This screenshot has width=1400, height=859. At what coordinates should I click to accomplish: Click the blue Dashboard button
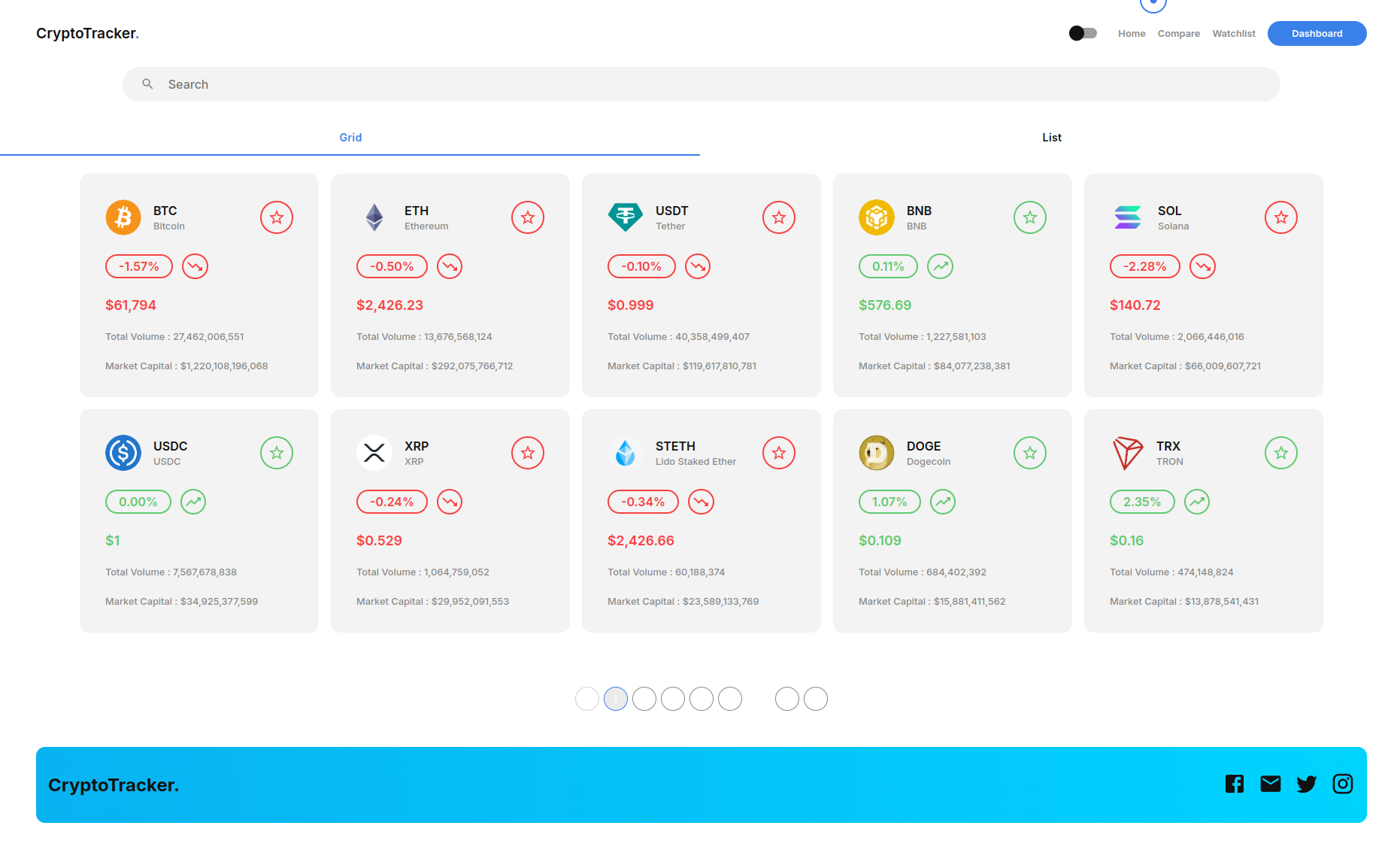(1317, 34)
